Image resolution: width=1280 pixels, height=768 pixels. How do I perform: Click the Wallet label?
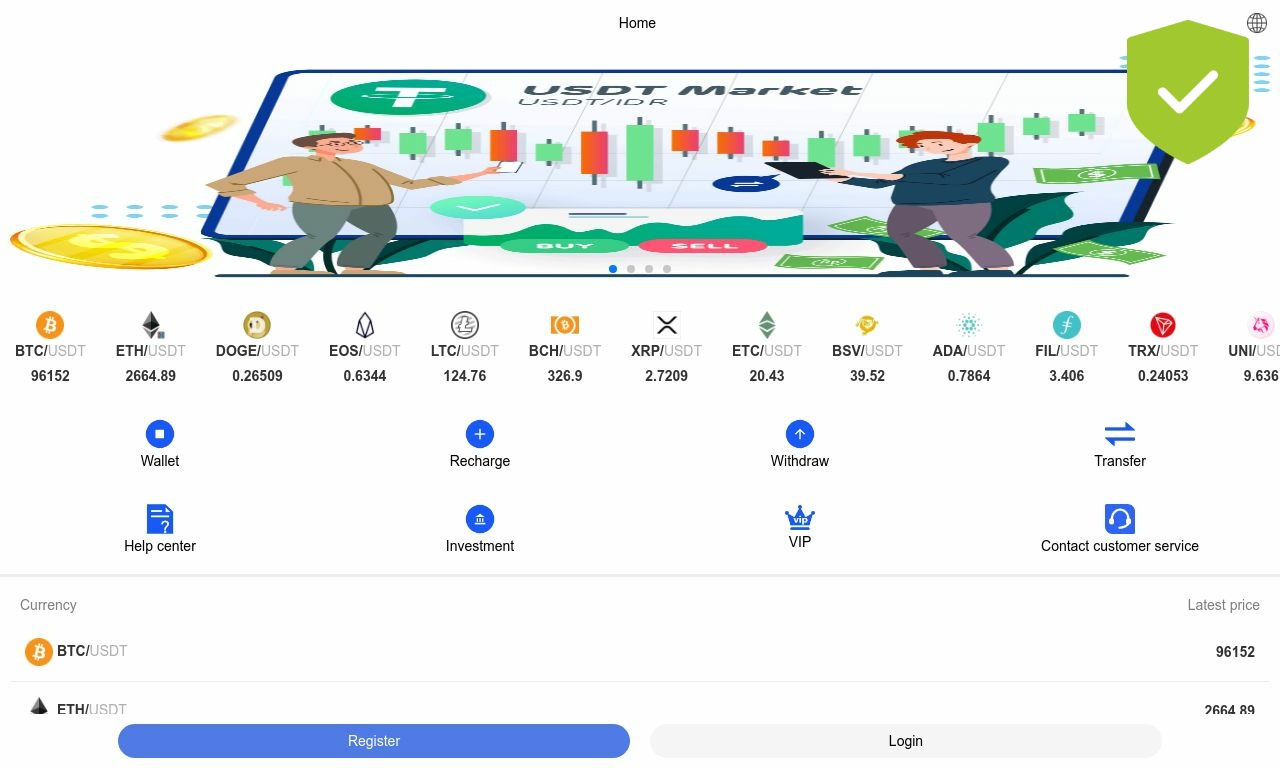pos(160,461)
